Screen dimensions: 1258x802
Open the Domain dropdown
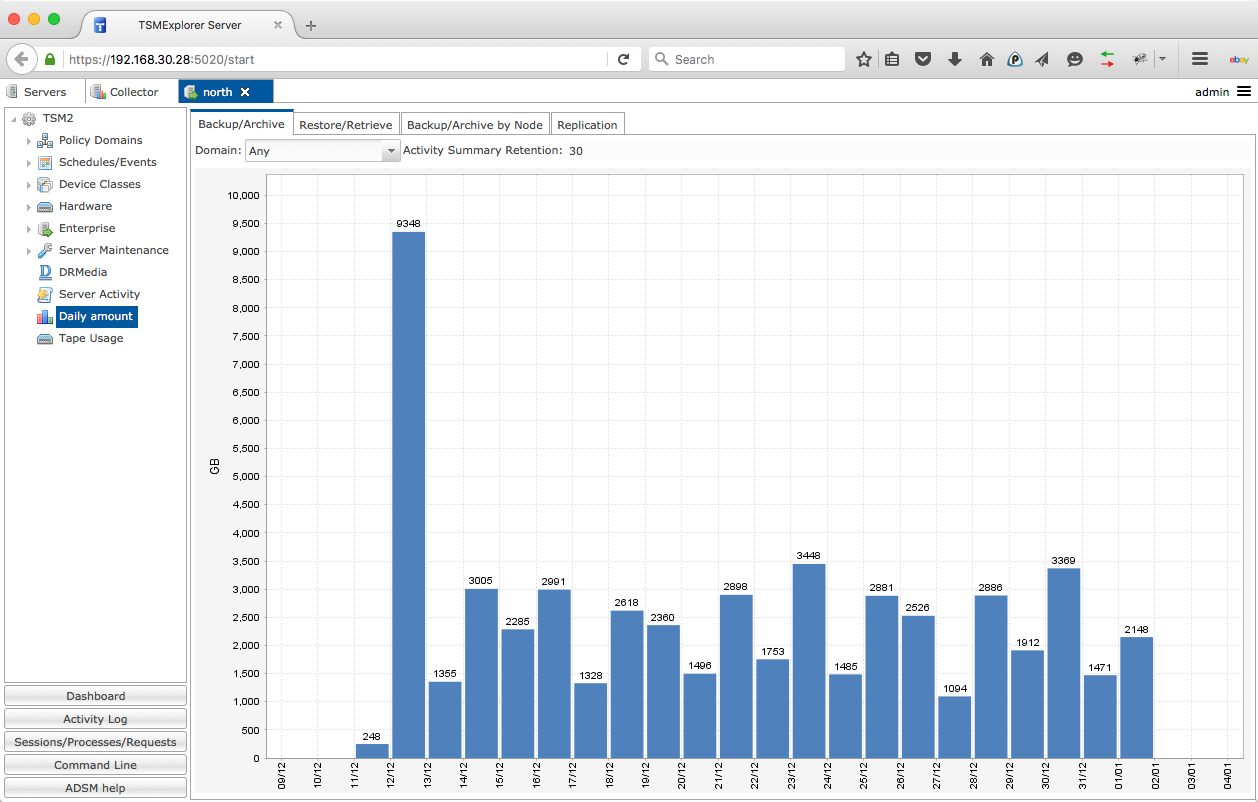(390, 151)
